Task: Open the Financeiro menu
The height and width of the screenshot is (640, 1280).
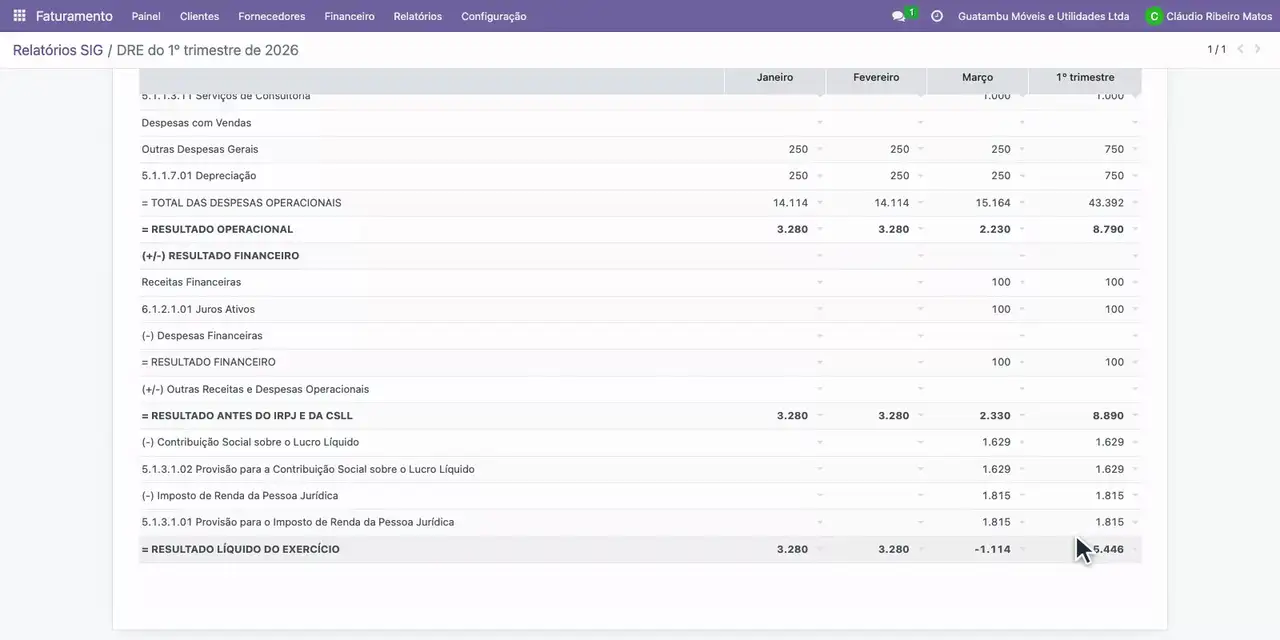Action: pos(349,16)
